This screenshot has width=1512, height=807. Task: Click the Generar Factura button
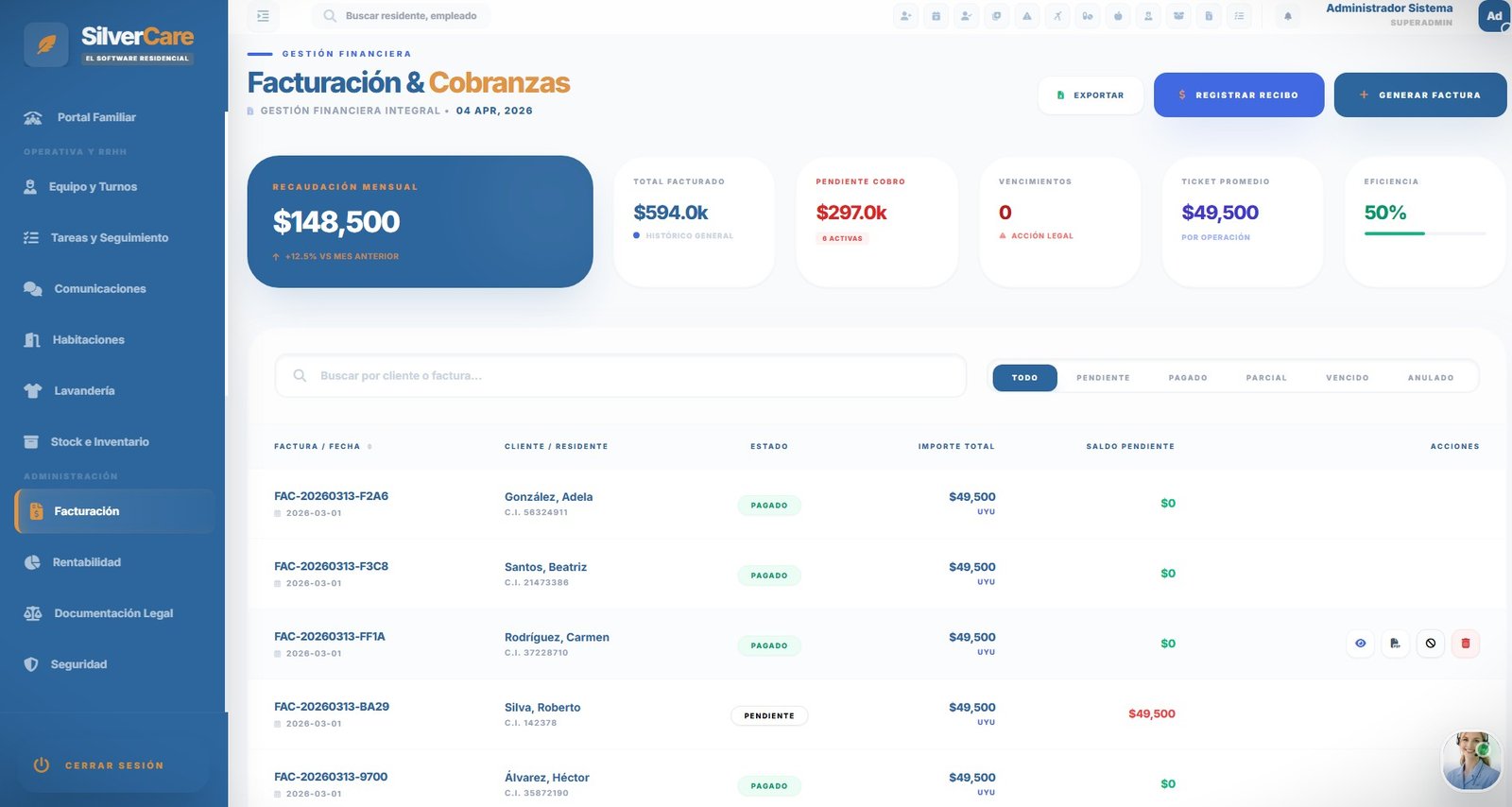(1419, 95)
